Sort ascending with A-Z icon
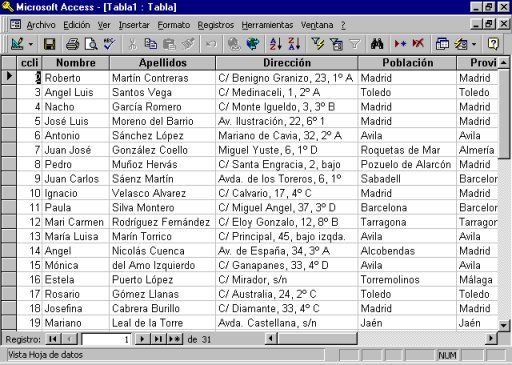 [276, 44]
